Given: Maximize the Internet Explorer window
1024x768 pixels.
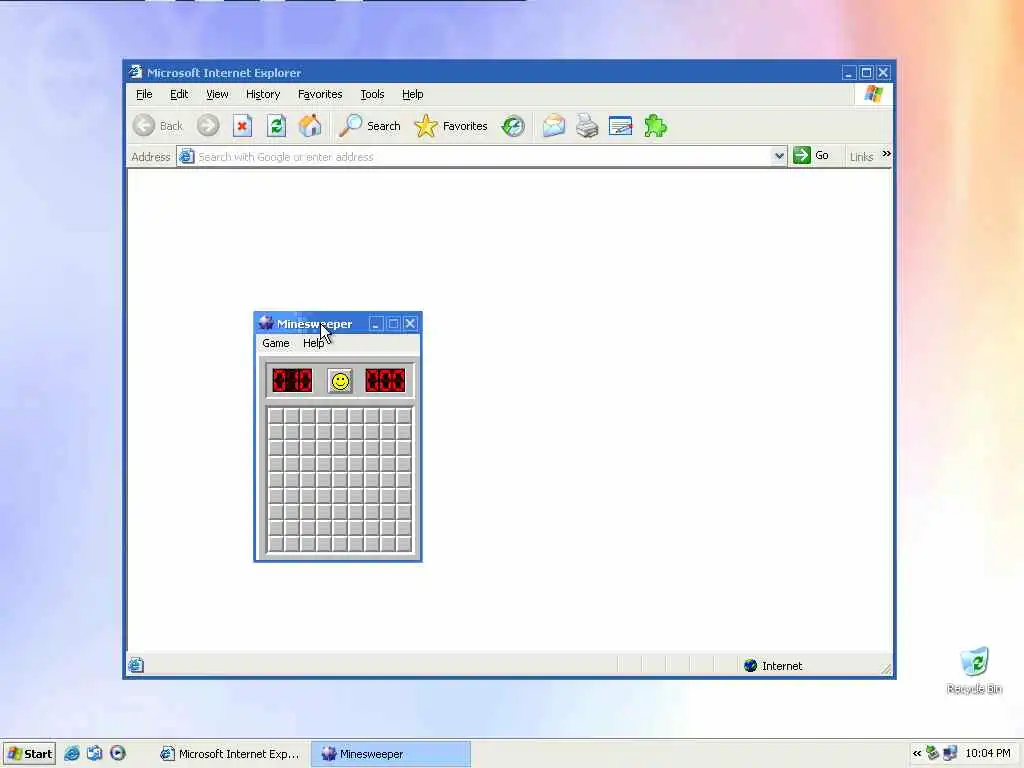Looking at the screenshot, I should tap(866, 72).
